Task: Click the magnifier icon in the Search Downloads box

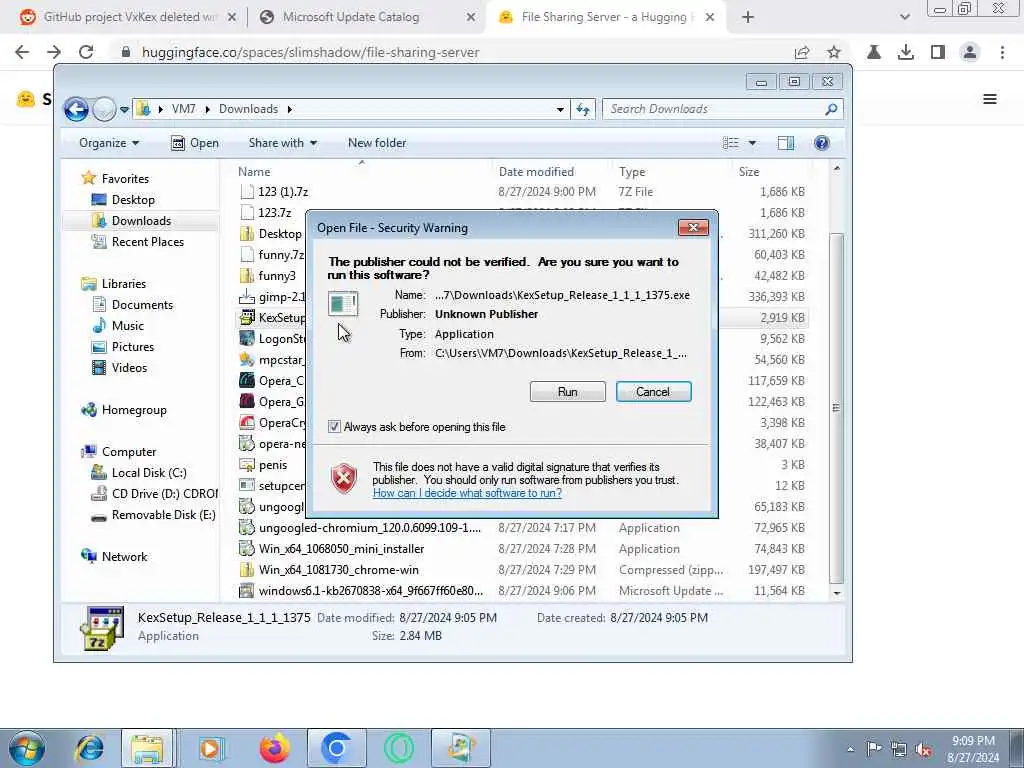Action: click(x=831, y=110)
